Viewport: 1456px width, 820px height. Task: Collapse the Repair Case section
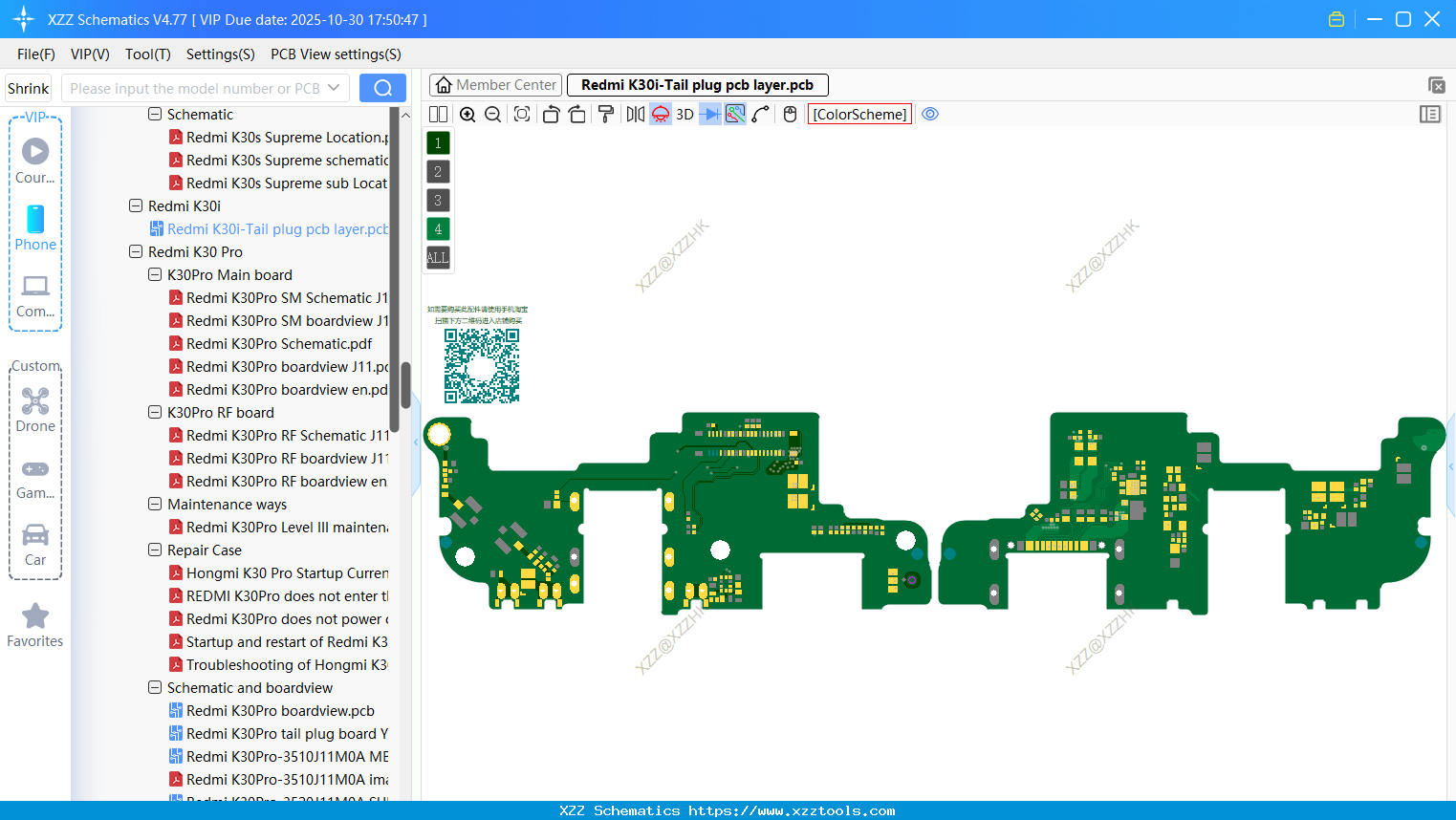(x=154, y=550)
